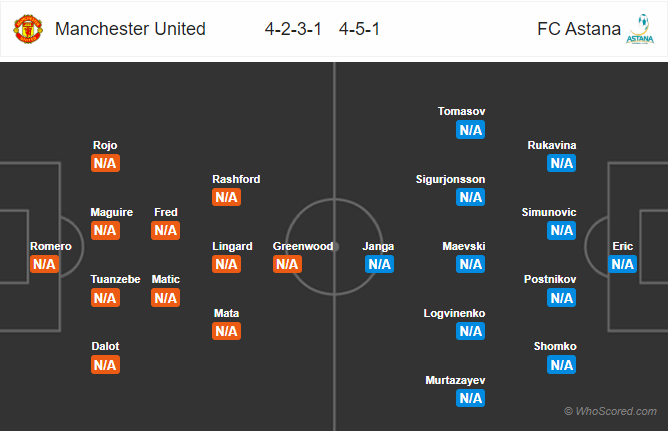Click Greenwood's orange N/A rating badge

287,264
